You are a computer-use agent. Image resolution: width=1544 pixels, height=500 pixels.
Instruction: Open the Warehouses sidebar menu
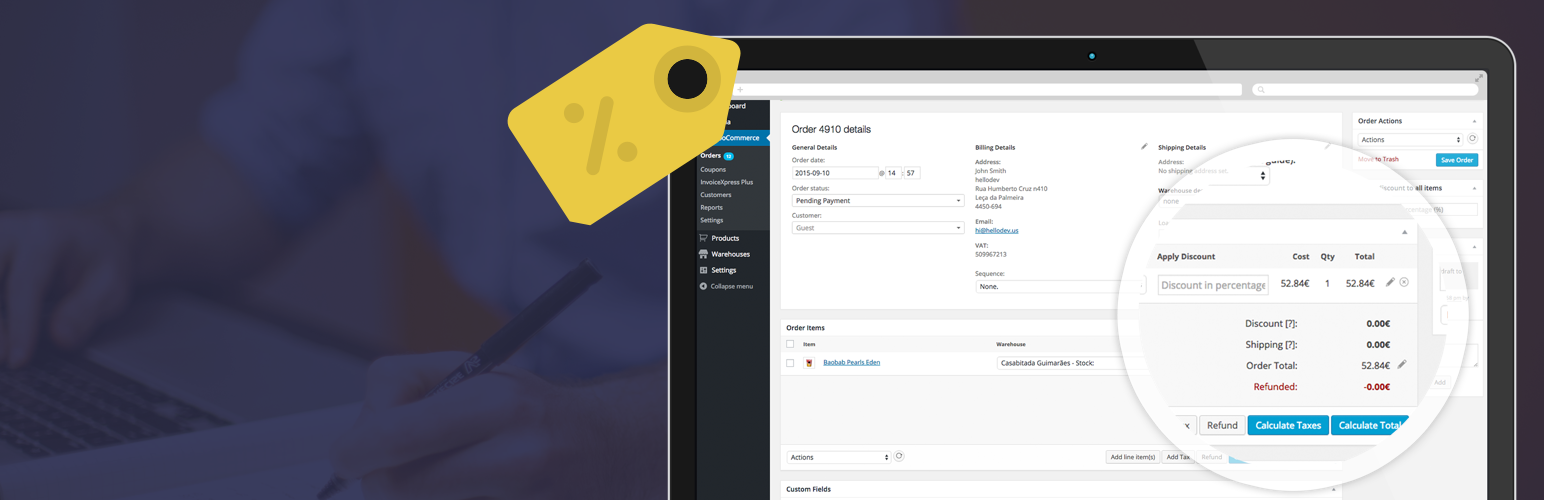coord(732,254)
